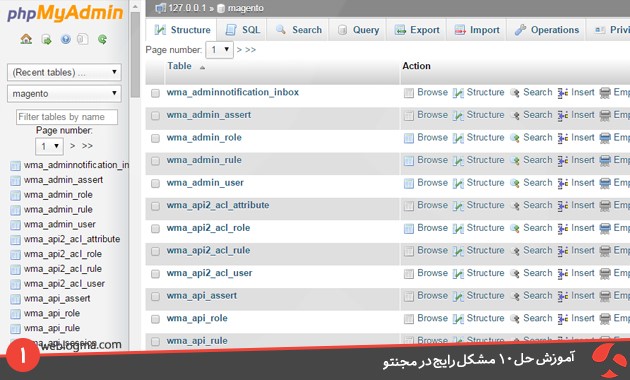Viewport: 630px width, 380px height.
Task: Open the Search tab
Action: click(299, 30)
